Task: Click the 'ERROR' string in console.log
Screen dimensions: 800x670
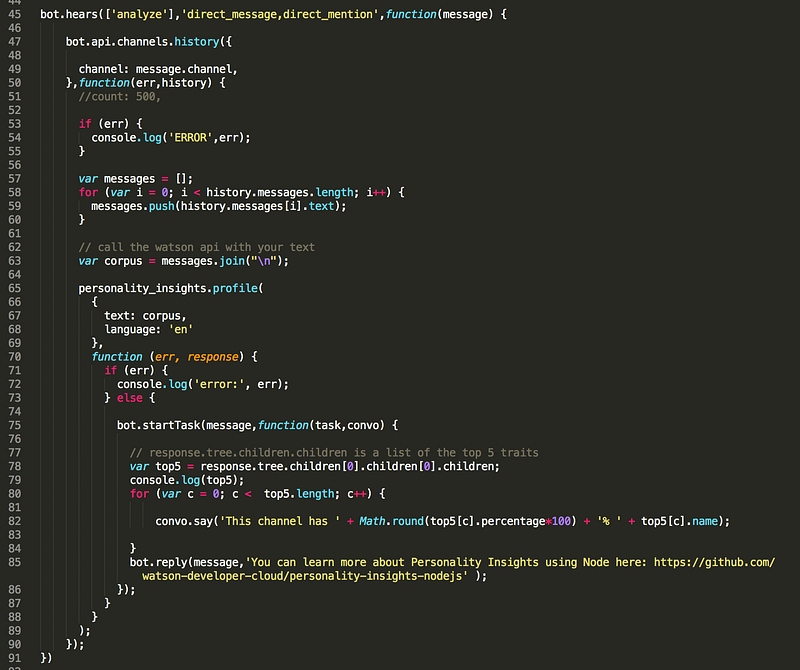Action: click(190, 138)
